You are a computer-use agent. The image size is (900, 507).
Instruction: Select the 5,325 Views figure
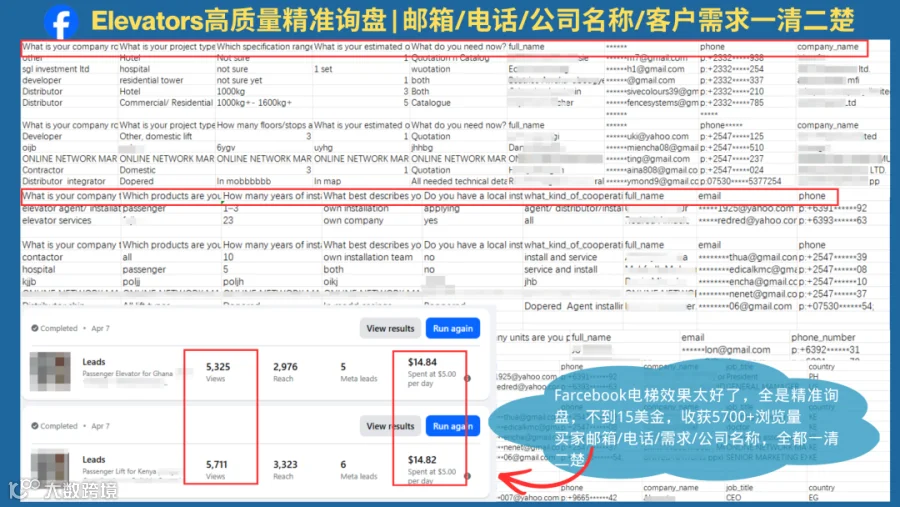tap(218, 366)
